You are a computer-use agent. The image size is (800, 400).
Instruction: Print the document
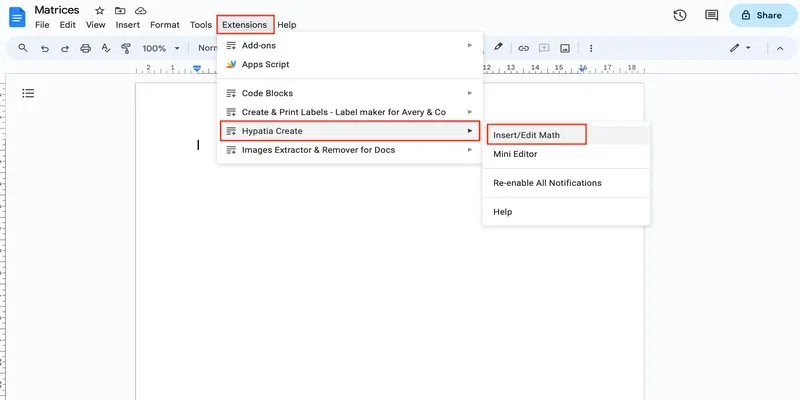pyautogui.click(x=86, y=48)
